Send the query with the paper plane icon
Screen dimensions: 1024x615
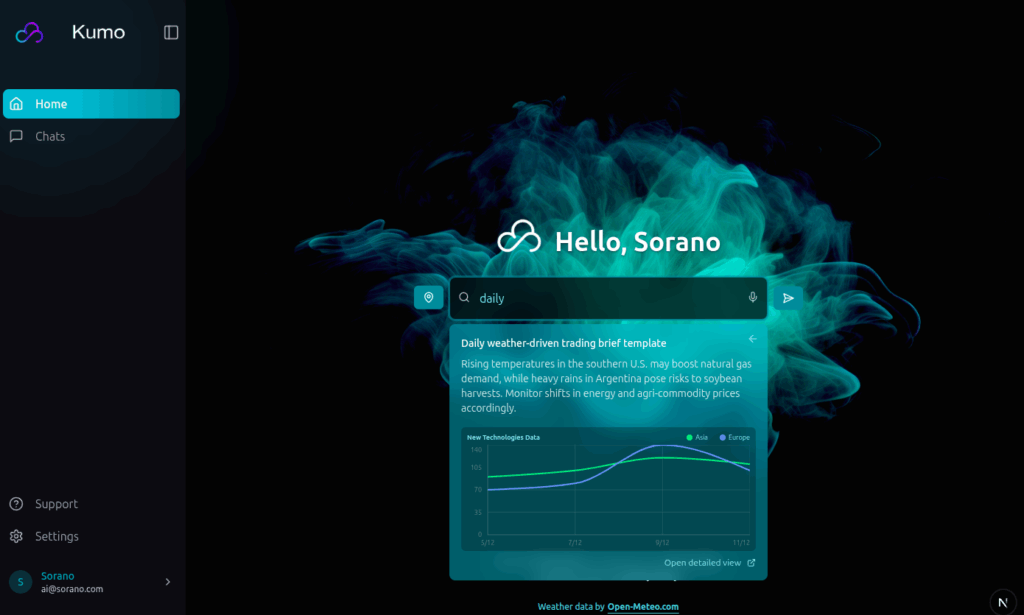pyautogui.click(x=788, y=298)
